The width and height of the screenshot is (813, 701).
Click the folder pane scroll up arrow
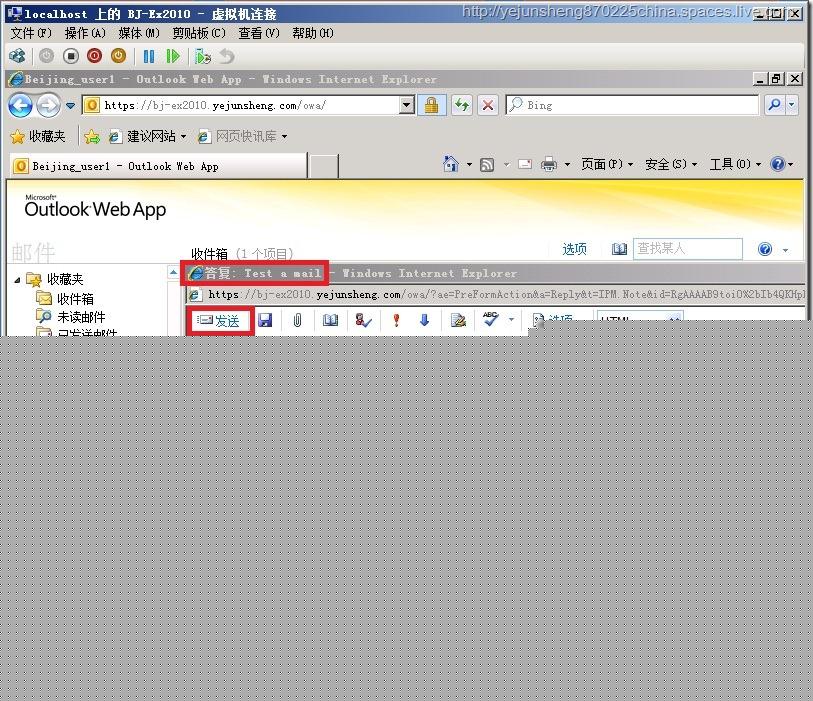[173, 272]
